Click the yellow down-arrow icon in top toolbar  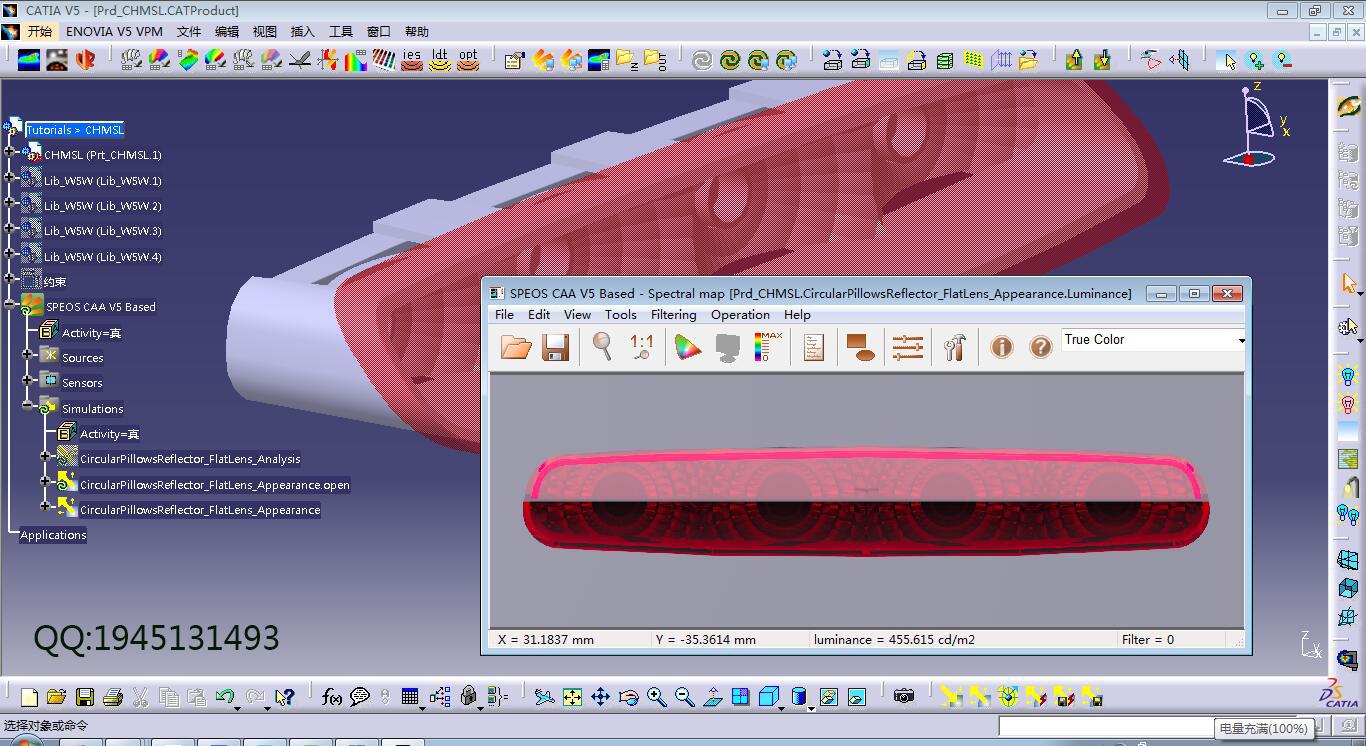click(1102, 60)
